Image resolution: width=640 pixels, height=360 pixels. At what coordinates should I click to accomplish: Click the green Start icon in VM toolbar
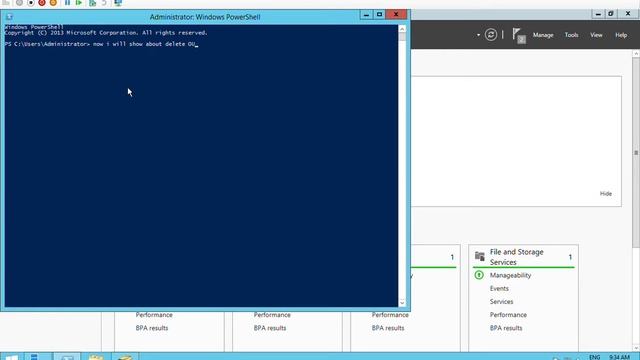79,3
